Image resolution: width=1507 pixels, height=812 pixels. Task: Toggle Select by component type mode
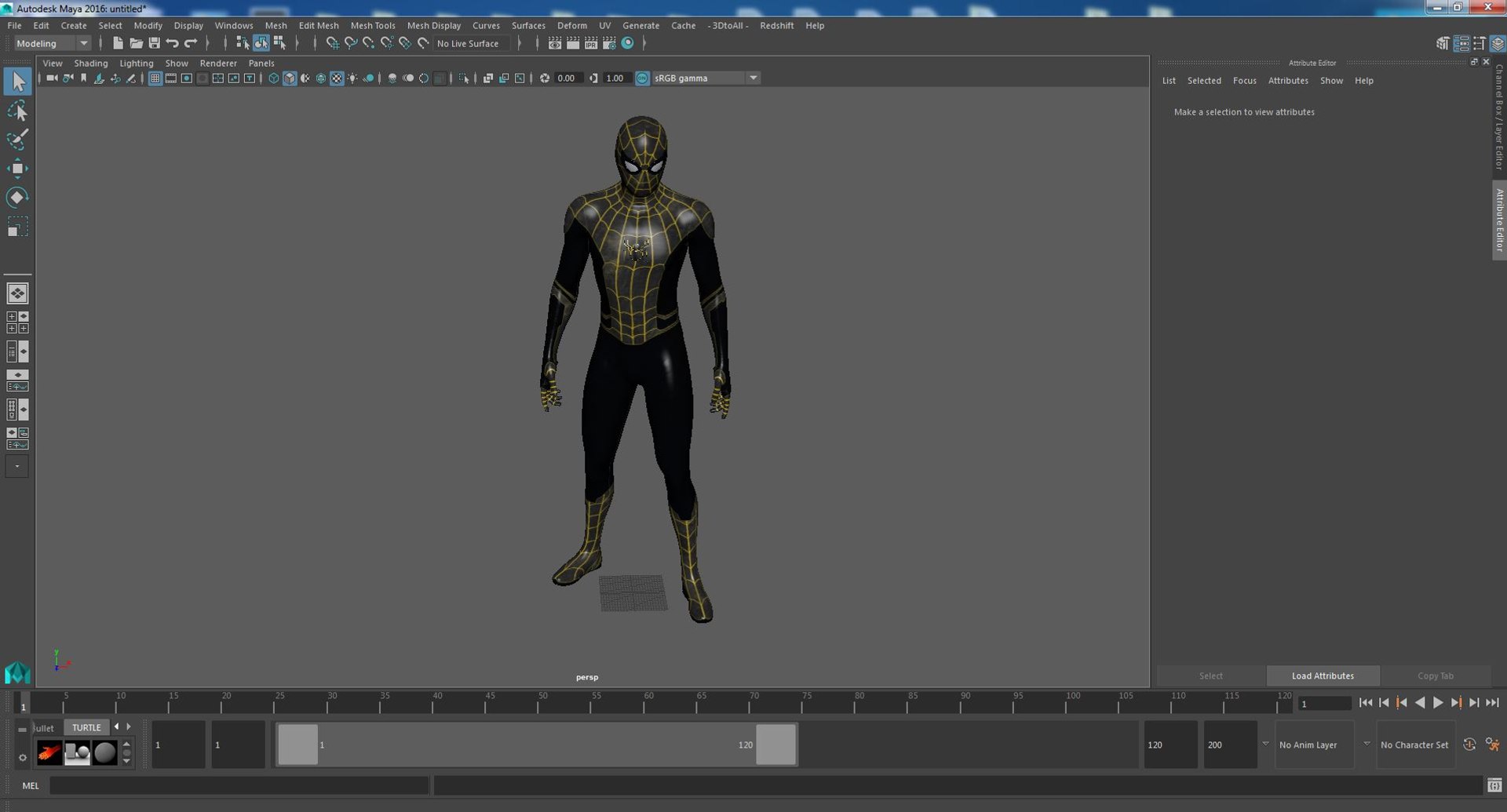click(x=280, y=43)
